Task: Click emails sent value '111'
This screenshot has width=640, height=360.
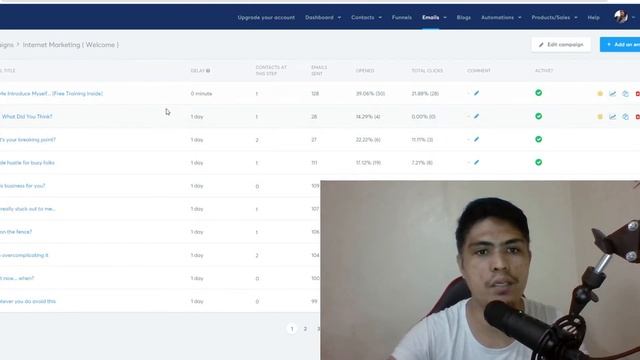Action: pyautogui.click(x=314, y=162)
